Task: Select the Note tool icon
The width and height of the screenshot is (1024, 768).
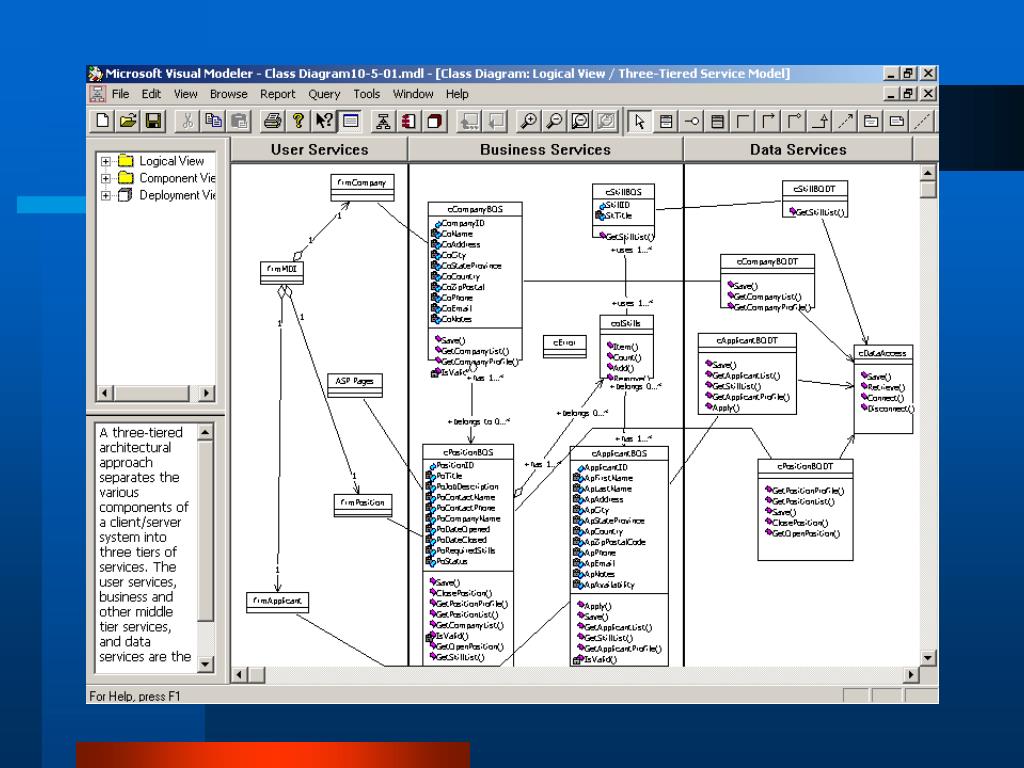Action: coord(897,121)
